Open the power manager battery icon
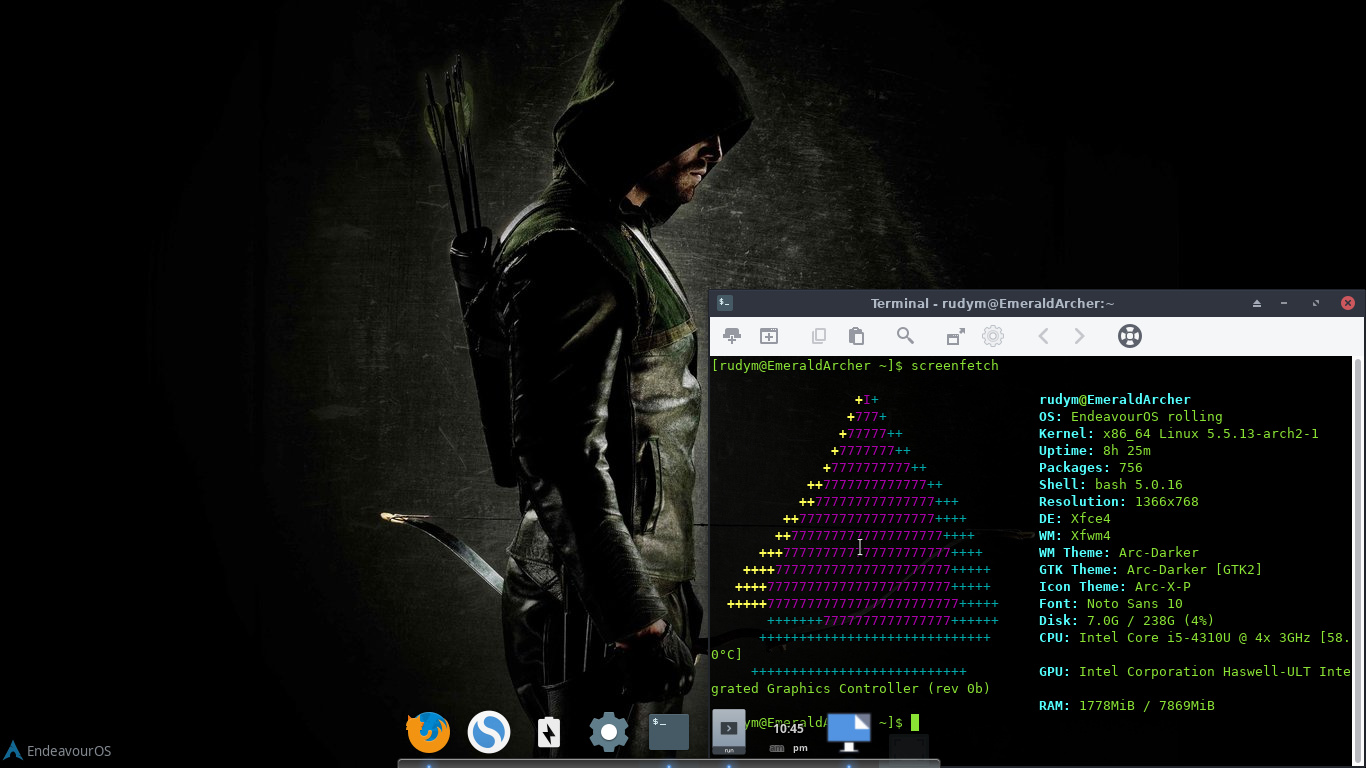The width and height of the screenshot is (1366, 768). tap(549, 733)
